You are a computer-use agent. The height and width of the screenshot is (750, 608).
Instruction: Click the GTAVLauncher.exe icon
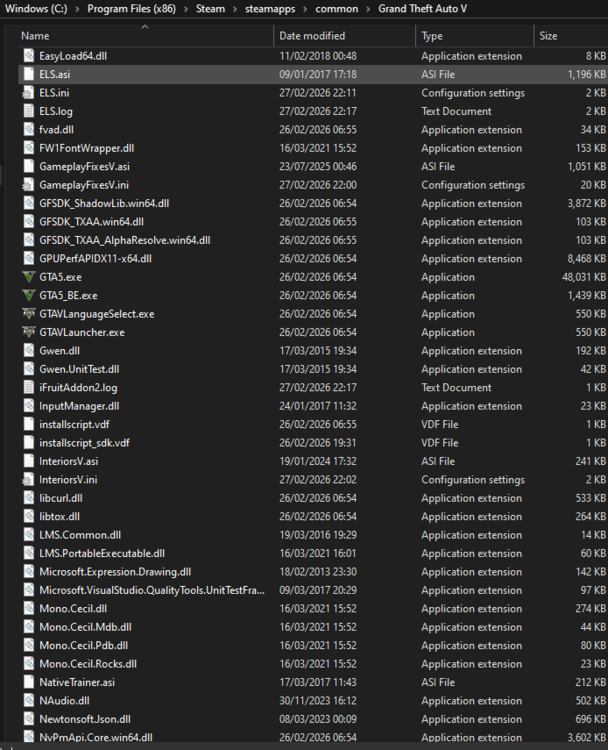click(x=29, y=332)
